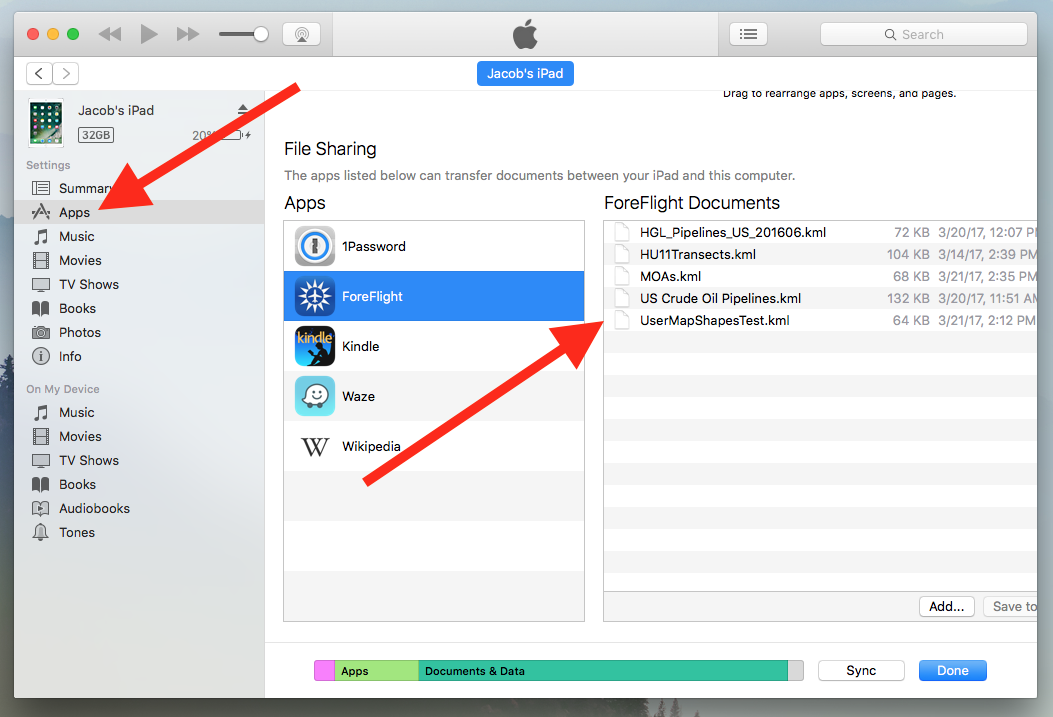1053x717 pixels.
Task: Click inside the Search field
Action: click(923, 34)
